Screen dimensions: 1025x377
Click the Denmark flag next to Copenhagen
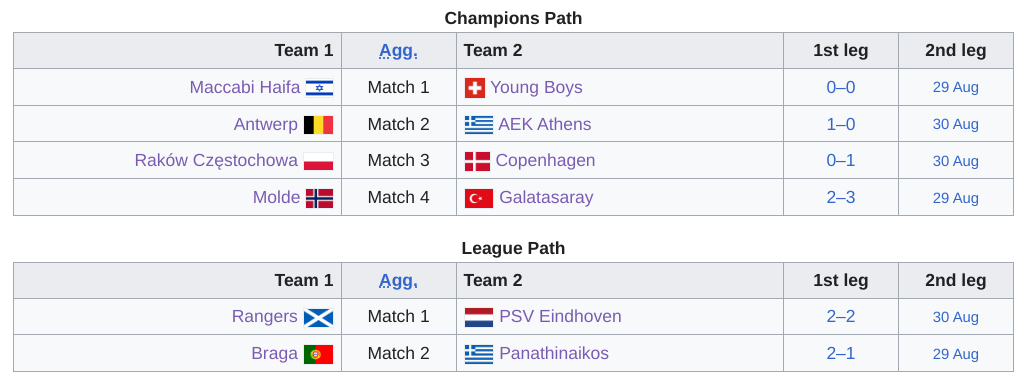coord(477,161)
